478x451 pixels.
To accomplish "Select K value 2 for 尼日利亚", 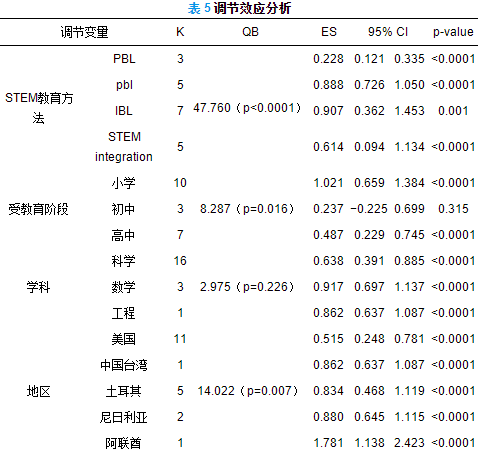I will click(180, 417).
